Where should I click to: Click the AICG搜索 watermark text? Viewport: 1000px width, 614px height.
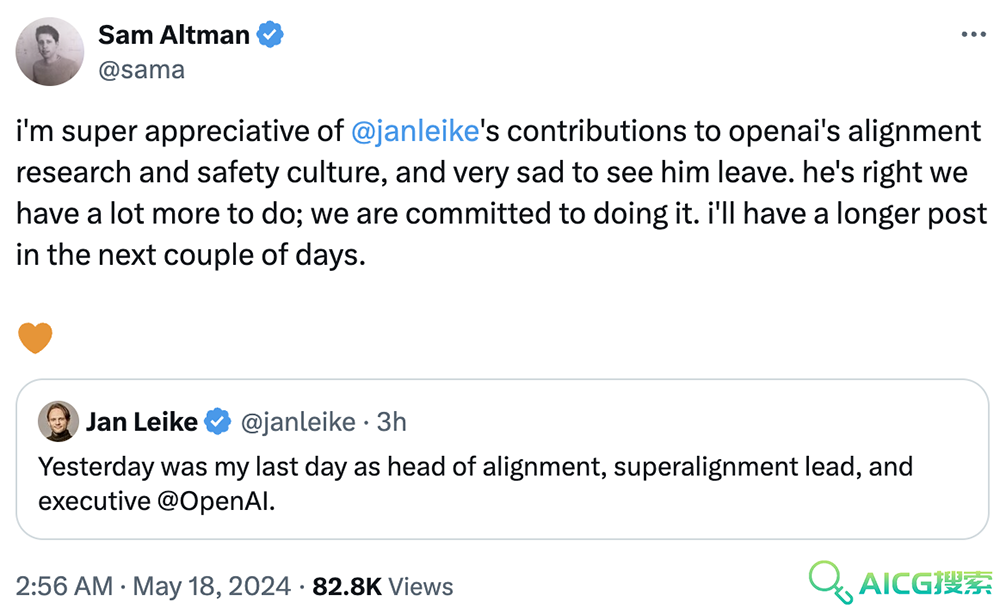point(926,583)
